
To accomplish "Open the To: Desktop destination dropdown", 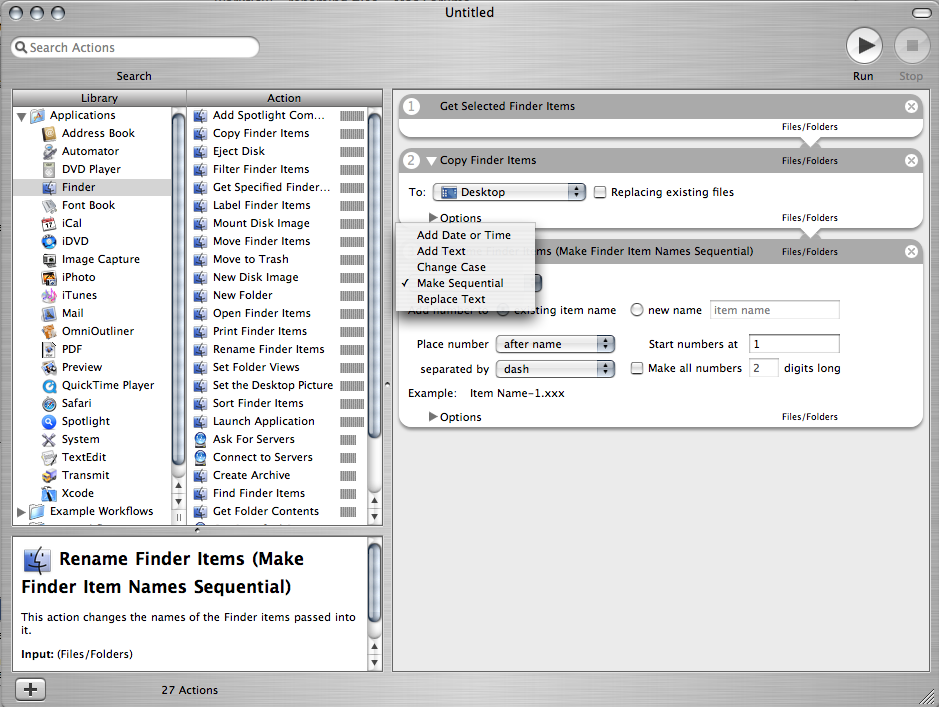I will pyautogui.click(x=509, y=192).
